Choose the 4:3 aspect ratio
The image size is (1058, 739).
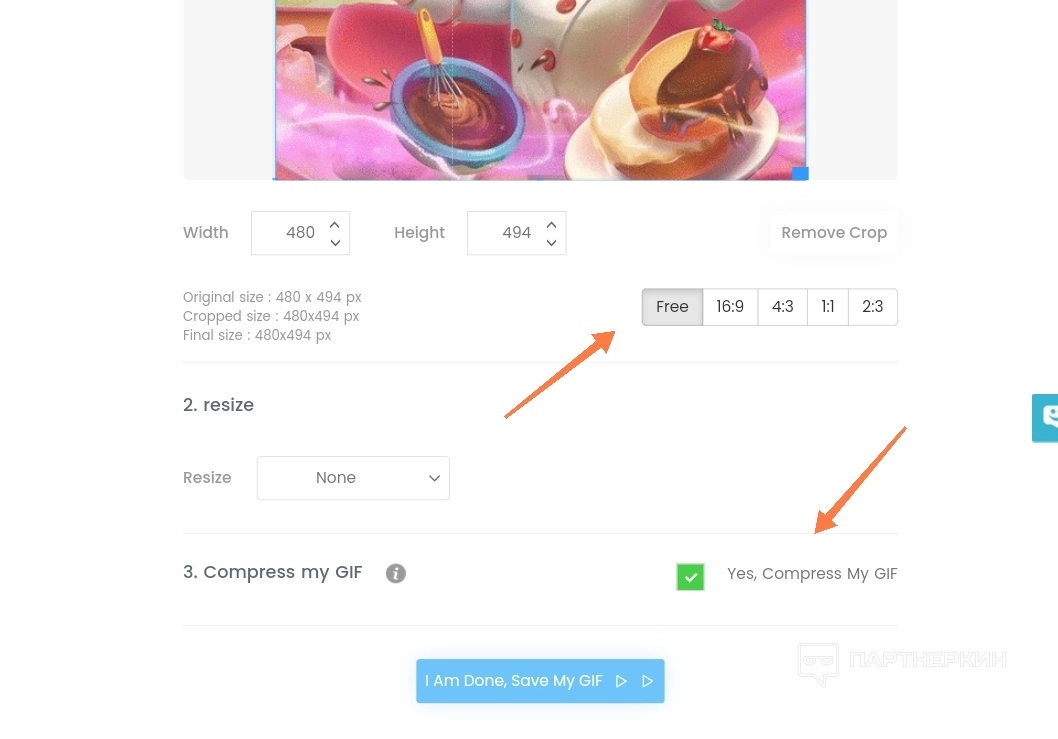783,306
